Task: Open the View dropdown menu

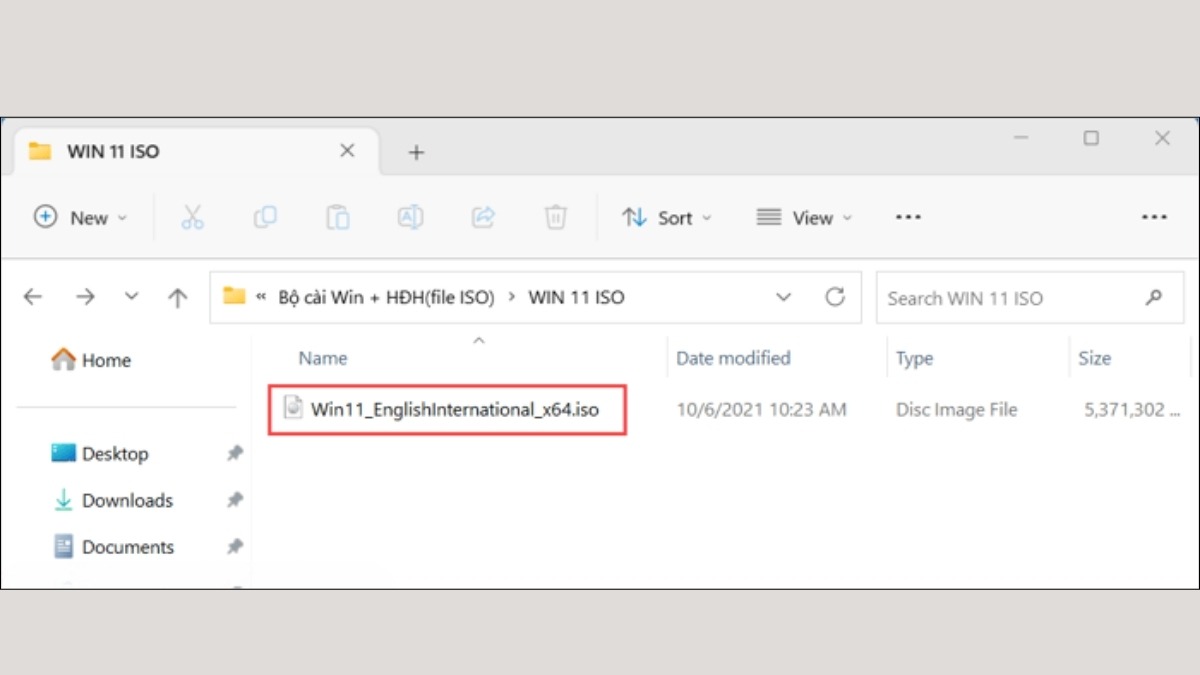Action: 805,217
